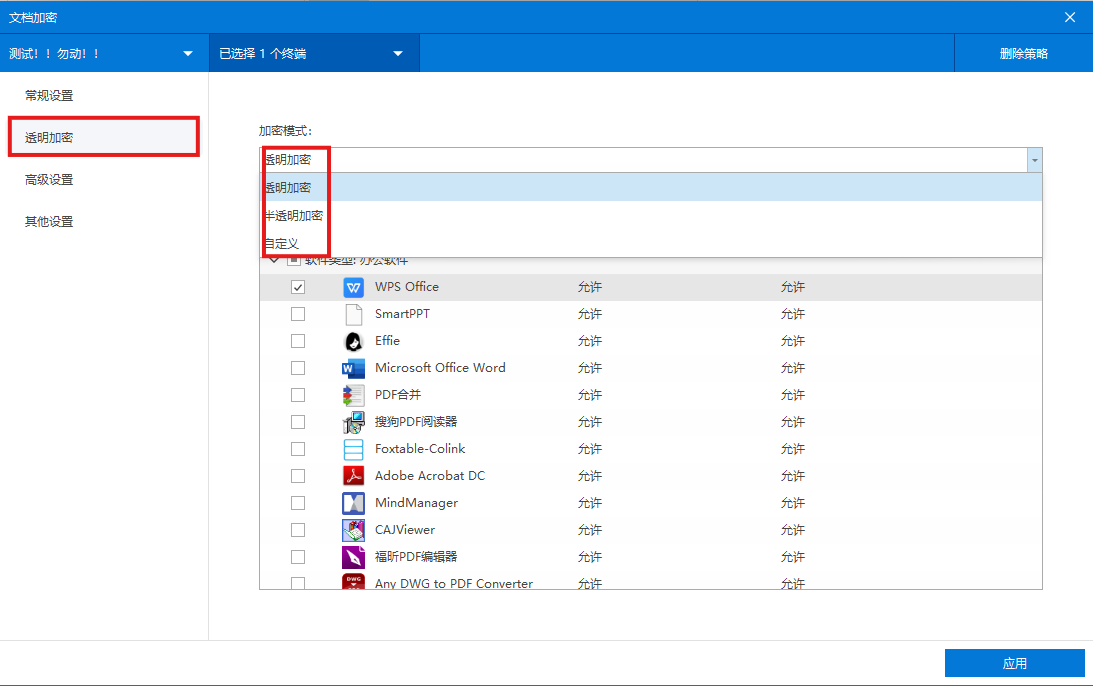Screen dimensions: 1093x686
Task: Click the 删除策略 button
Action: pos(1023,54)
